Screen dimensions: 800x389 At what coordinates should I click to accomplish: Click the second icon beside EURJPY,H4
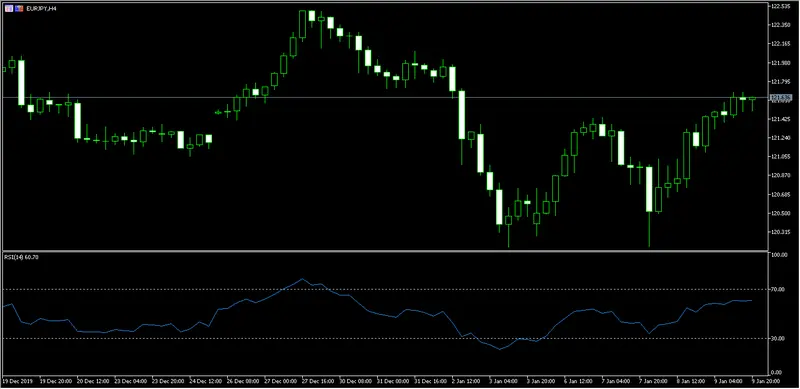[x=18, y=8]
